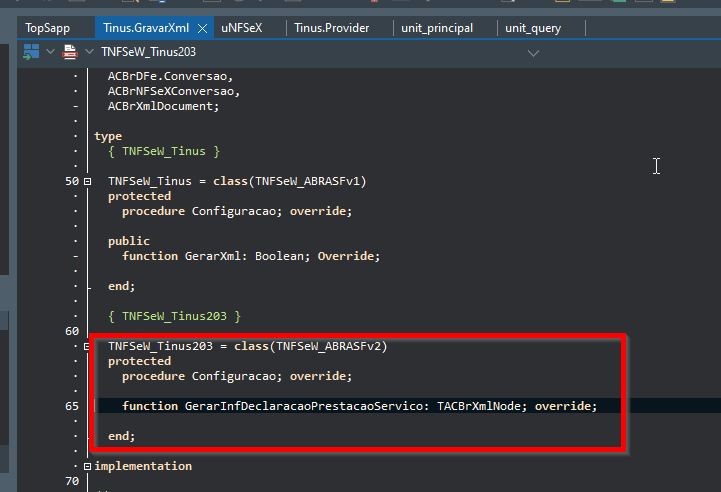This screenshot has height=492, width=721.
Task: Click the ACBrNFSeXConversao, line
Action: pos(174,91)
